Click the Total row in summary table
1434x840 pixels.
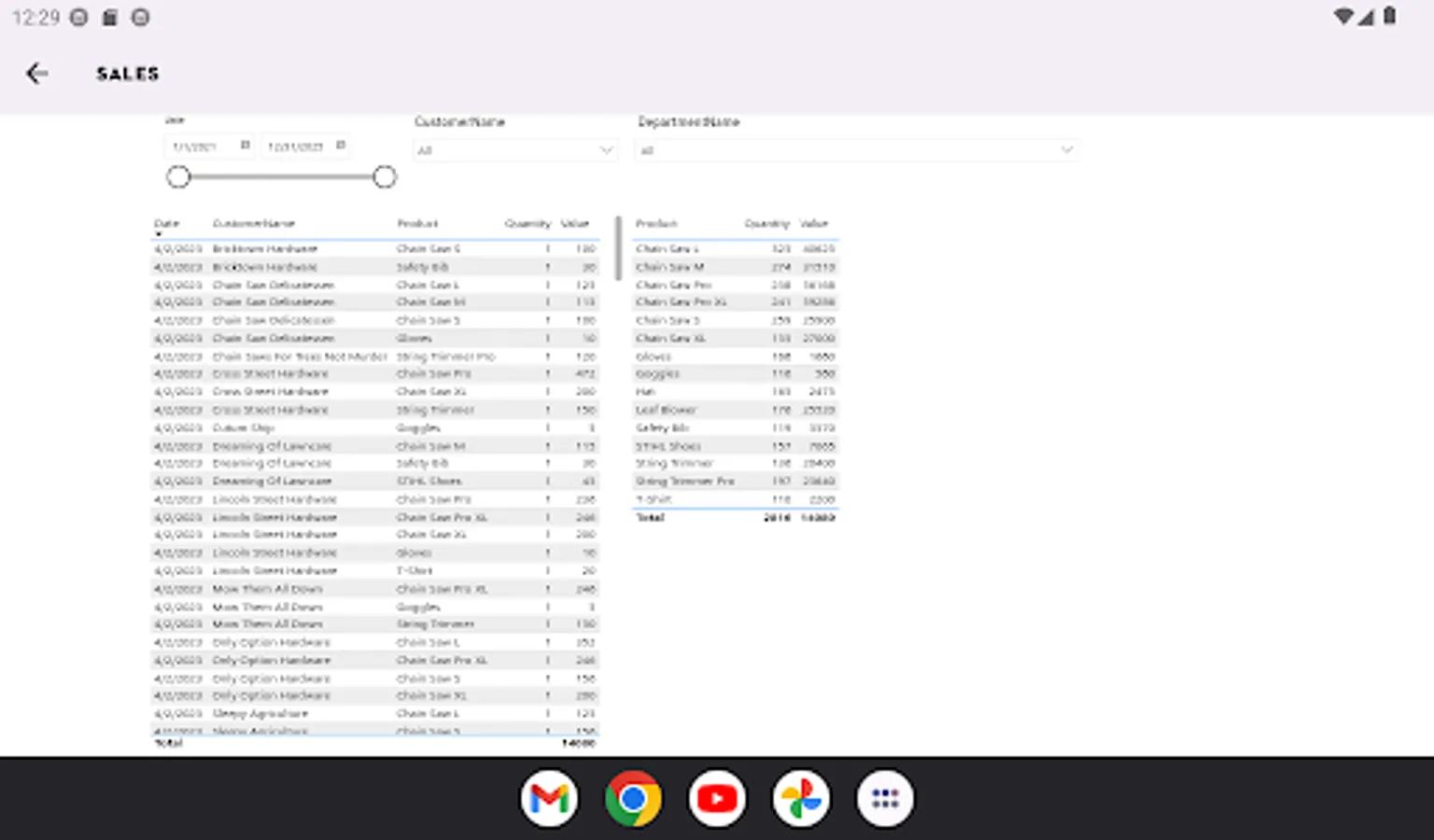point(735,517)
